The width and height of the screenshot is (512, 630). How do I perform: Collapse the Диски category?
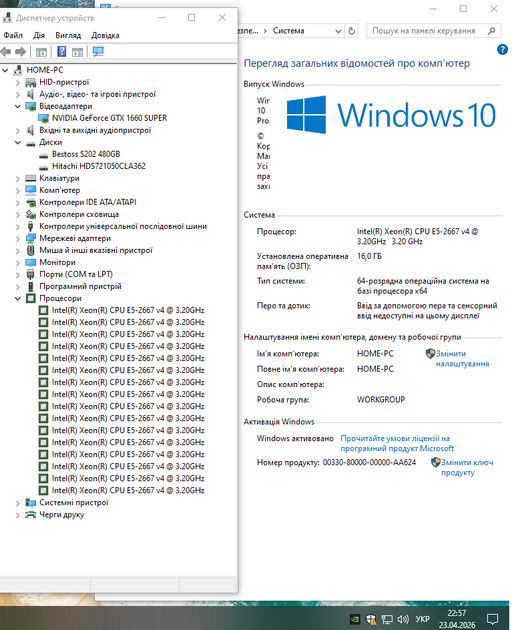[17, 142]
